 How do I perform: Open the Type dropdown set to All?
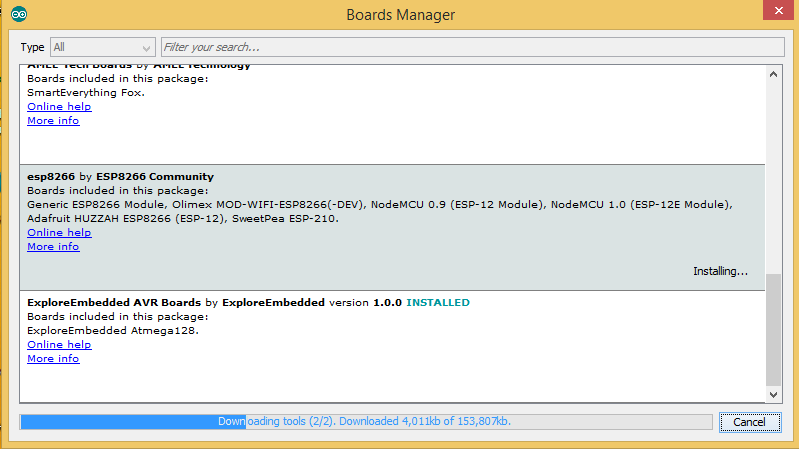point(103,47)
